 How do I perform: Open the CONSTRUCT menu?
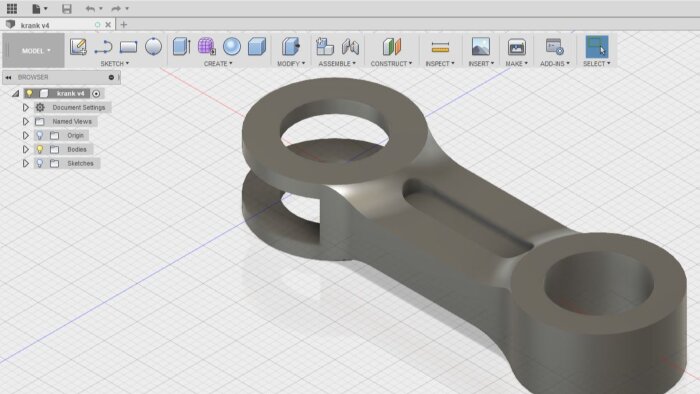coord(392,64)
